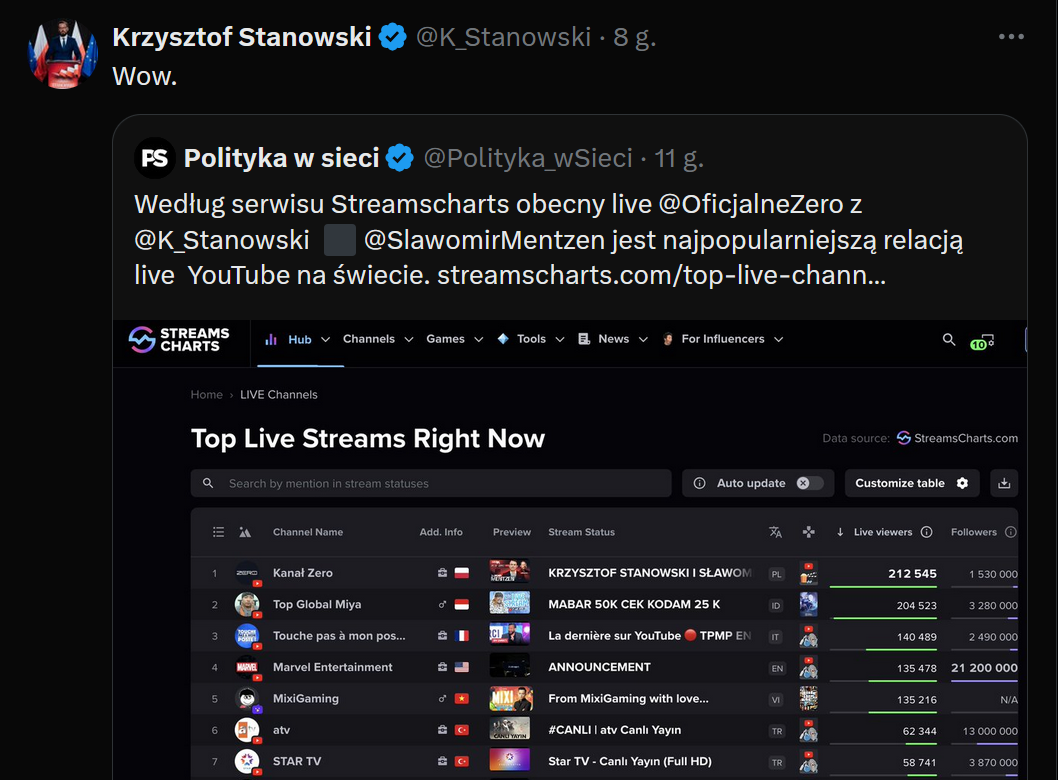This screenshot has height=780, width=1058.
Task: Click the list view icon in table header
Action: [218, 532]
